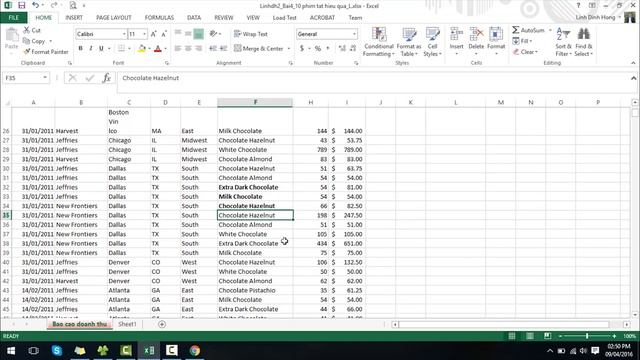Open Sheet1 worksheet tab
The image size is (640, 360).
pos(127,324)
